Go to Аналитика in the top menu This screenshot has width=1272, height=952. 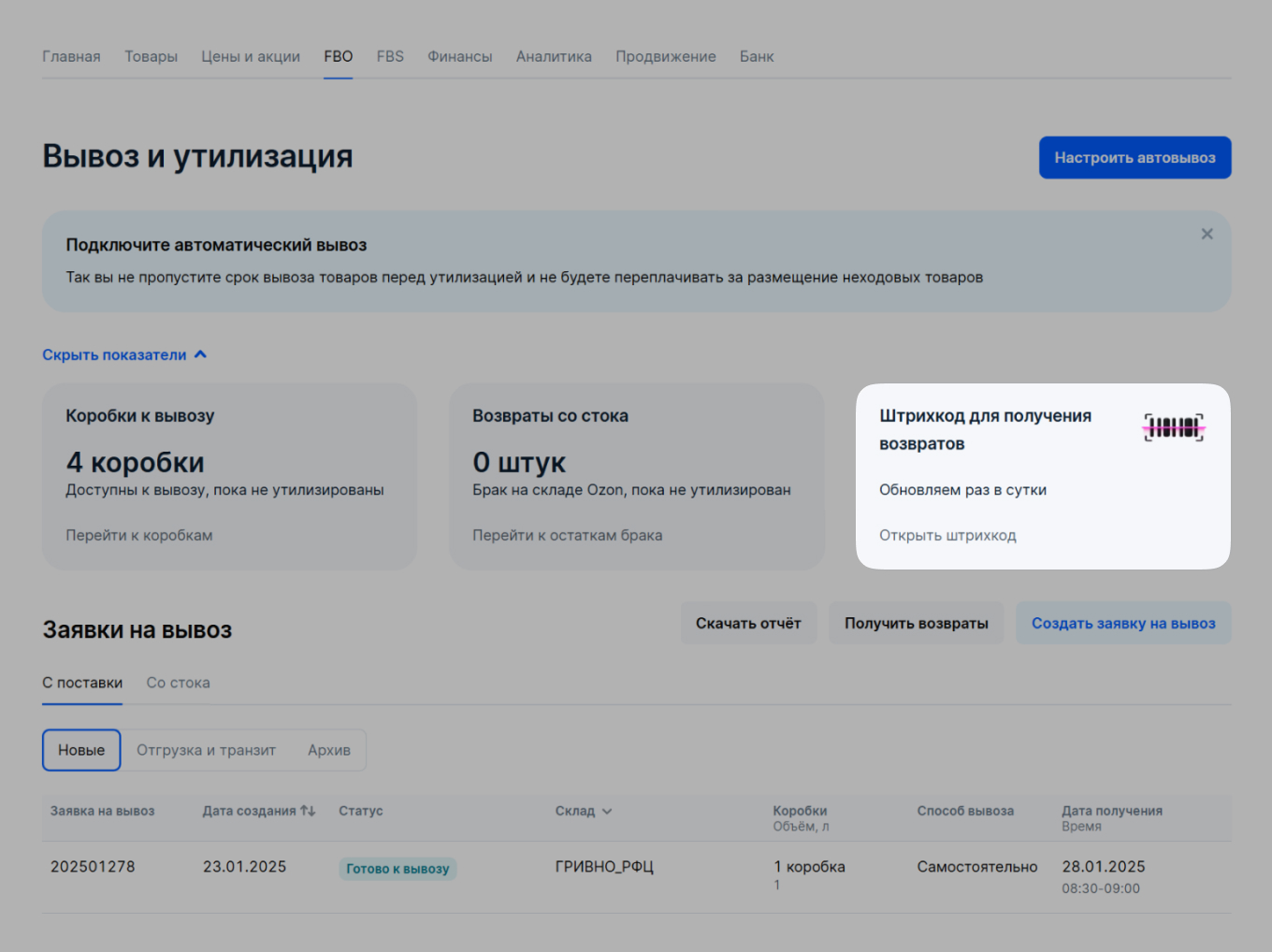pos(554,56)
